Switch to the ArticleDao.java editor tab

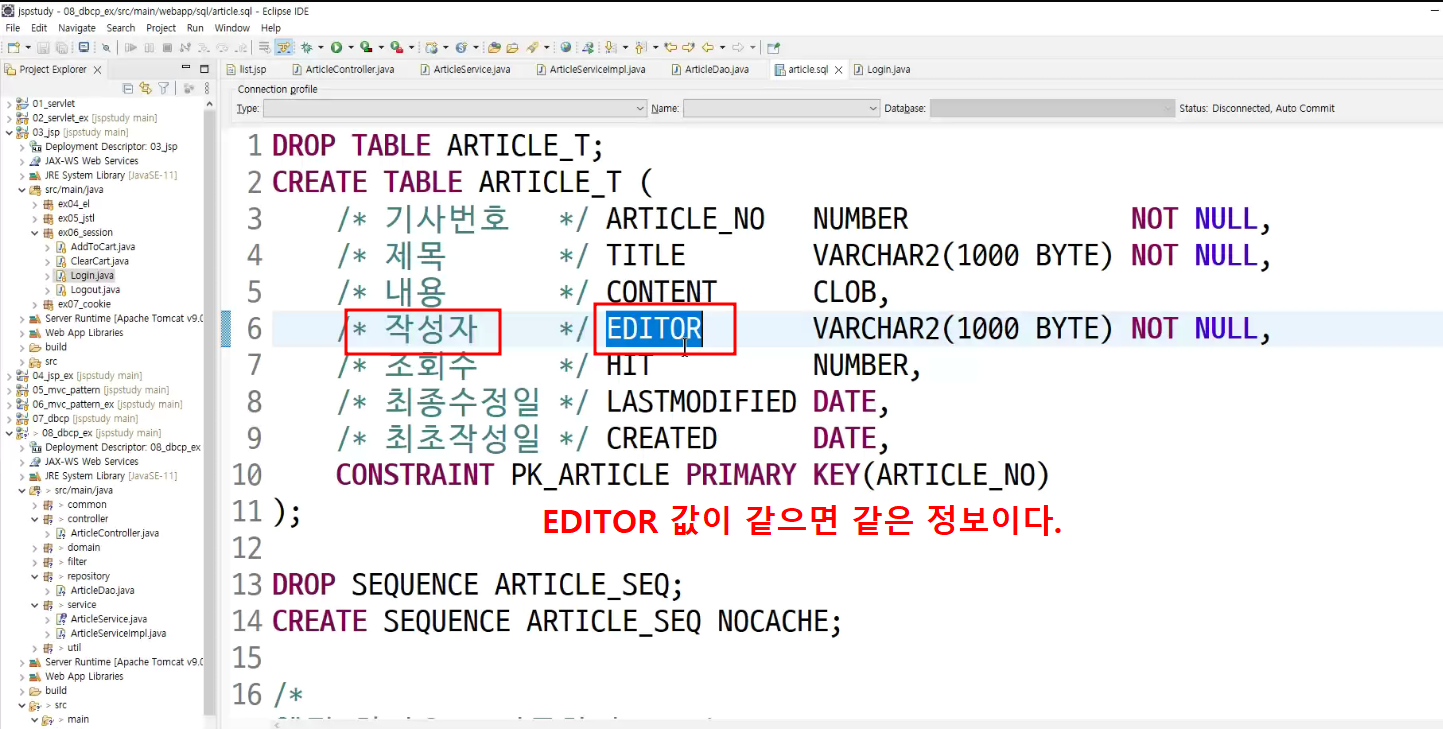(x=709, y=69)
